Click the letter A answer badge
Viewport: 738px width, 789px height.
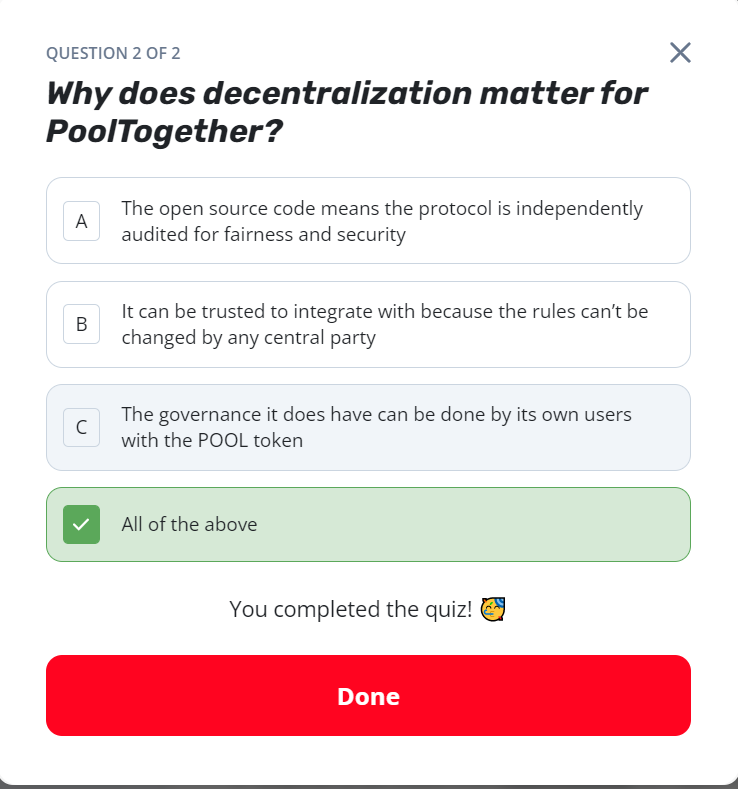point(81,221)
